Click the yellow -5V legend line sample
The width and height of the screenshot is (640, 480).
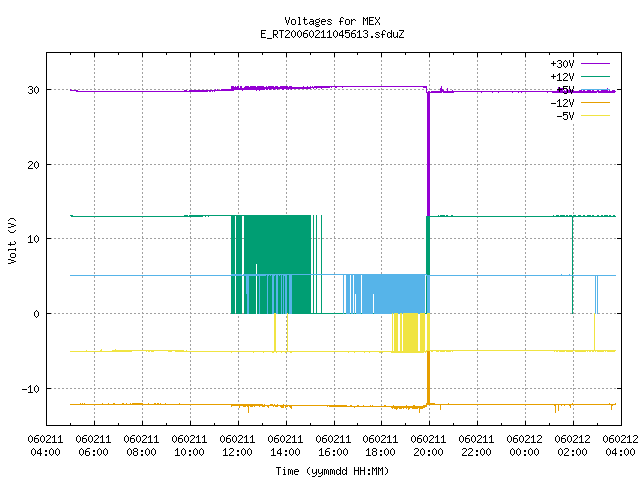click(x=595, y=116)
